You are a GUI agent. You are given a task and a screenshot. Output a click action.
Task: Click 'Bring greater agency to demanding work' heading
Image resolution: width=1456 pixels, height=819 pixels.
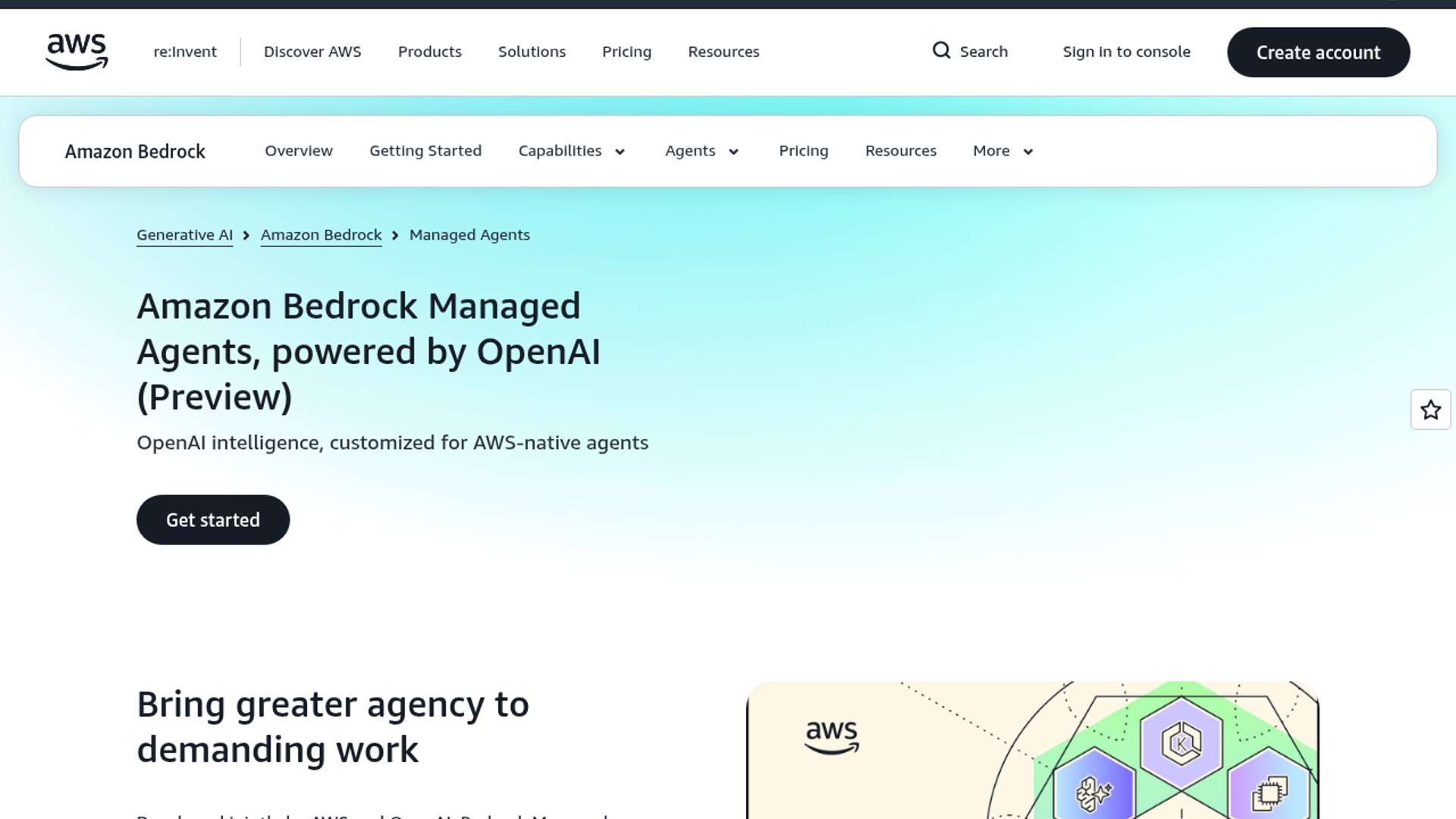pyautogui.click(x=333, y=727)
